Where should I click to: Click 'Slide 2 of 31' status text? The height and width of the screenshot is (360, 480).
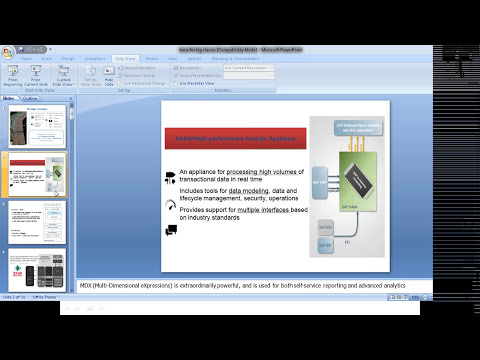click(14, 297)
